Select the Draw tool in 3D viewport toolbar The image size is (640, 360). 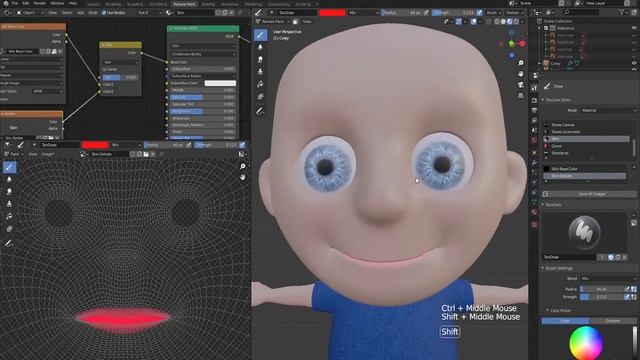260,35
